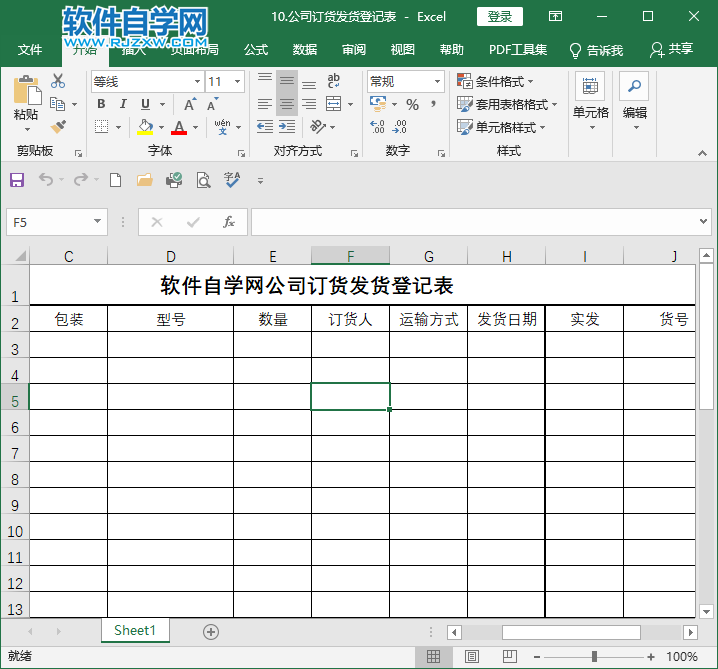Toggle middle vertical alignment
This screenshot has width=718, height=669.
pos(287,81)
